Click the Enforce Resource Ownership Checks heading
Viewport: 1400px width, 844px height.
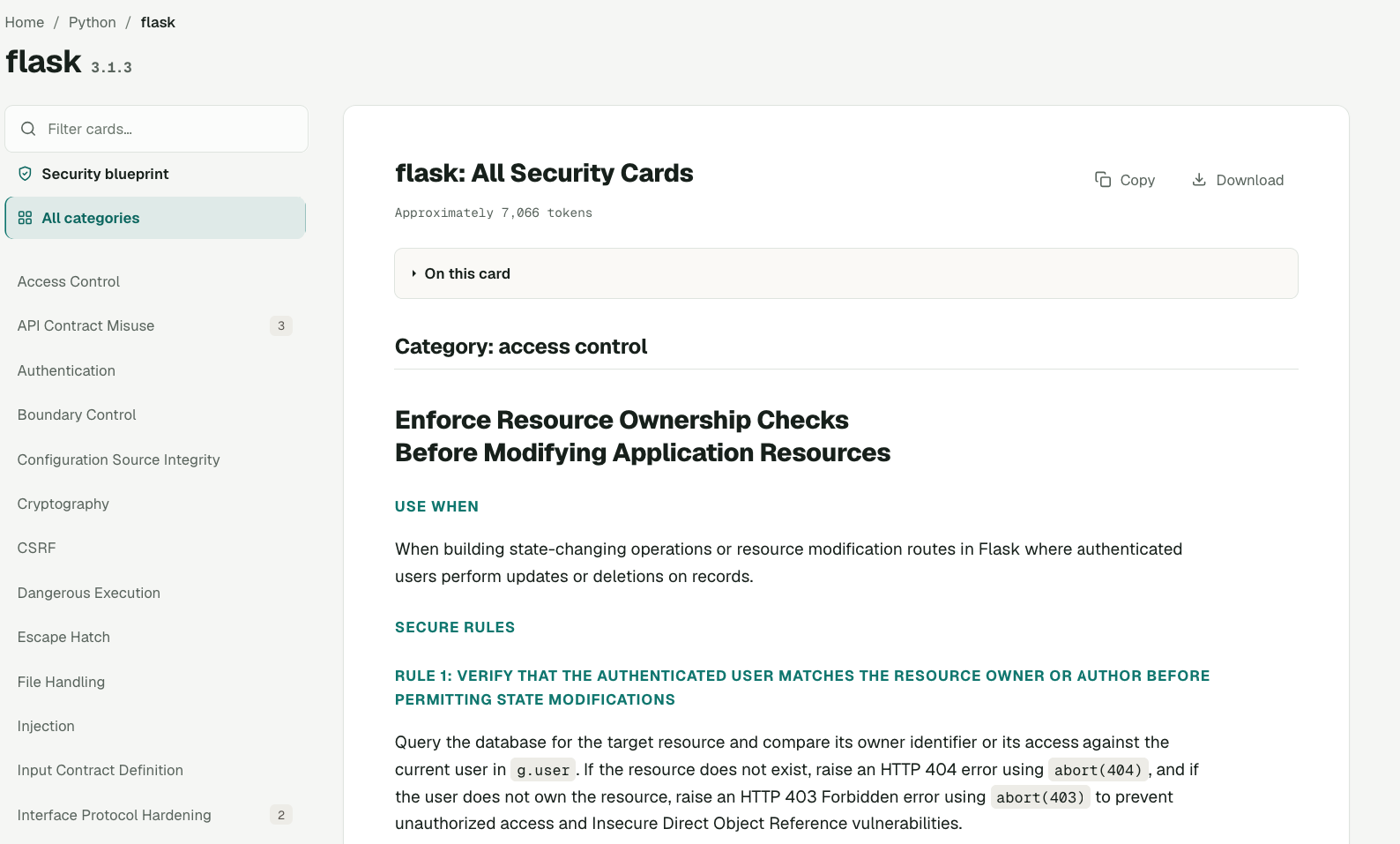[x=643, y=436]
